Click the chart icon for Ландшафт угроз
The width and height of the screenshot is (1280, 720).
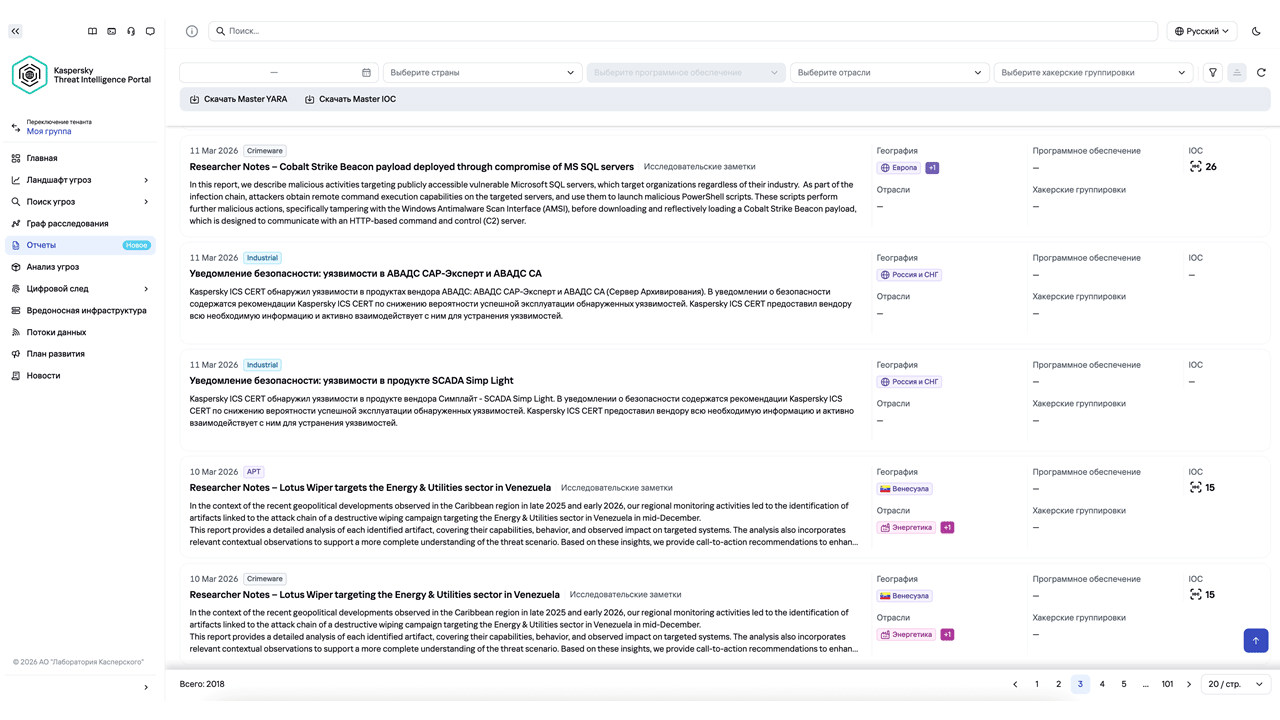click(16, 180)
